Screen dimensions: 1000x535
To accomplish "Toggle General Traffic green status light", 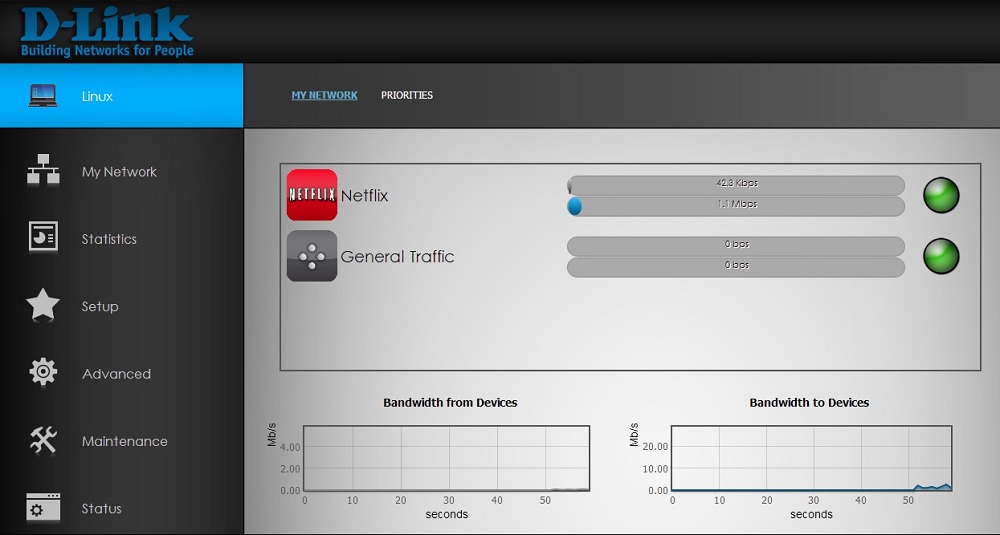I will [941, 256].
